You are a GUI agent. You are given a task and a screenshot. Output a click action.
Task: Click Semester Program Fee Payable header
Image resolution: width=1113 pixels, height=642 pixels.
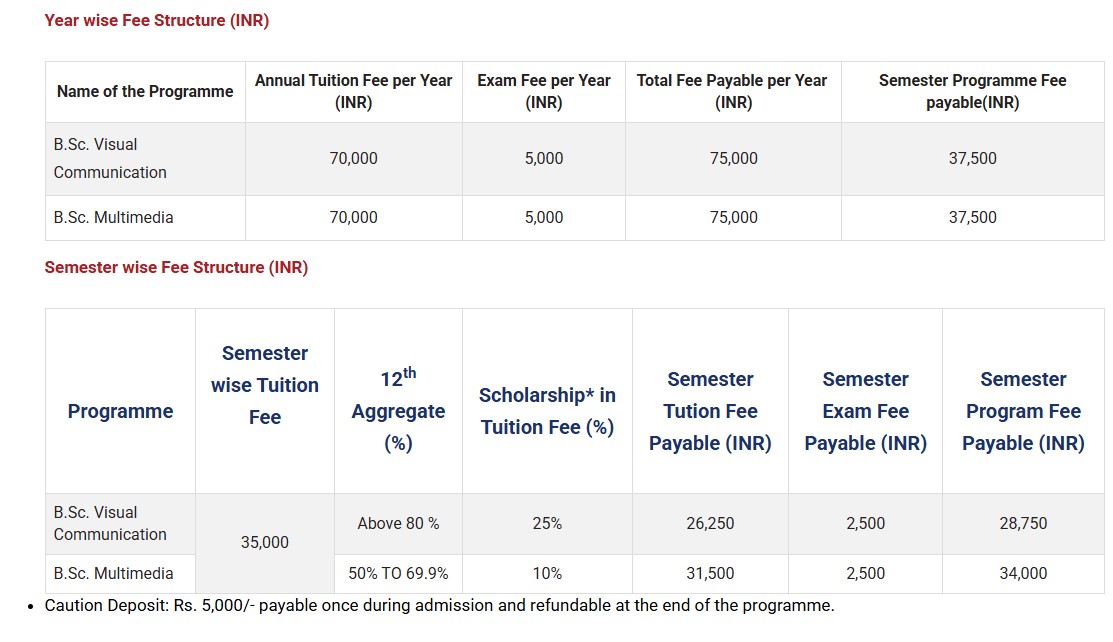1023,411
